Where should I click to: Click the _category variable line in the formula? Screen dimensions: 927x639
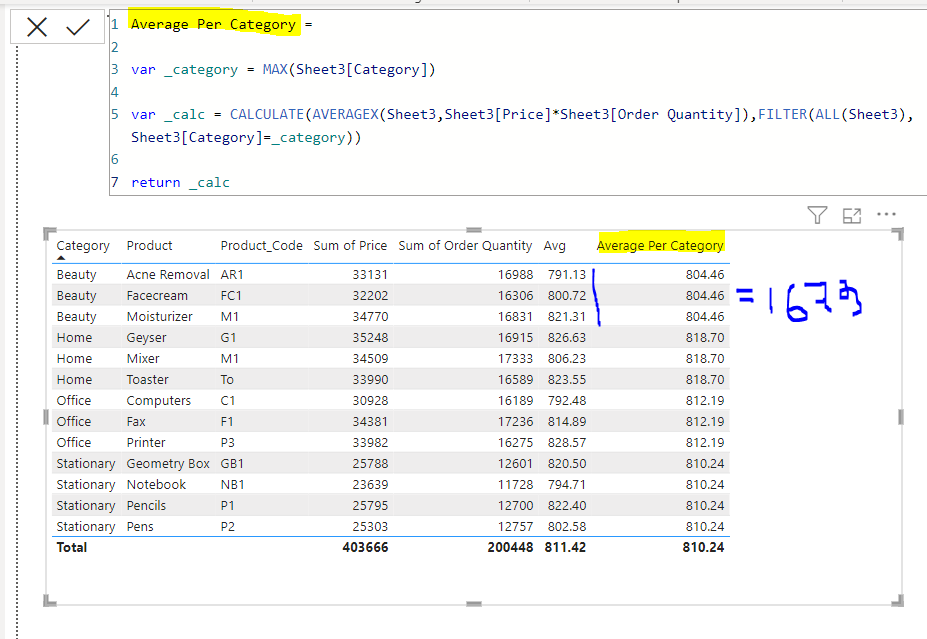click(283, 70)
